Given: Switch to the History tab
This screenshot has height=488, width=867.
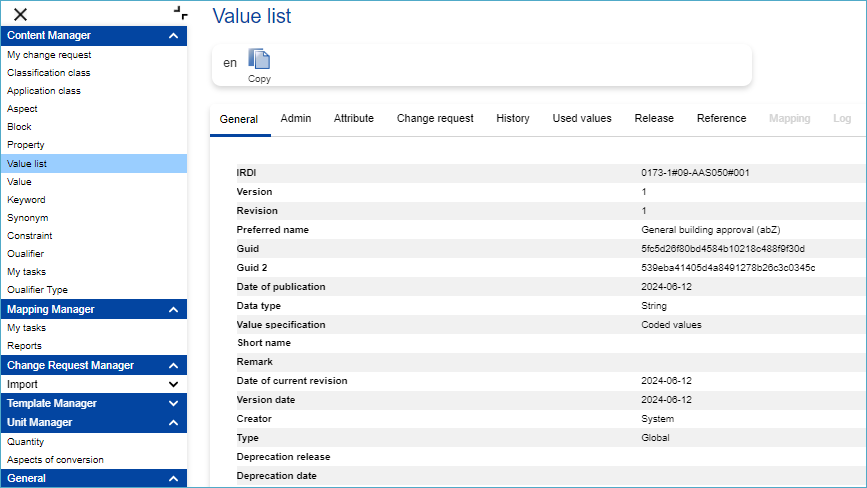Looking at the screenshot, I should tap(513, 118).
